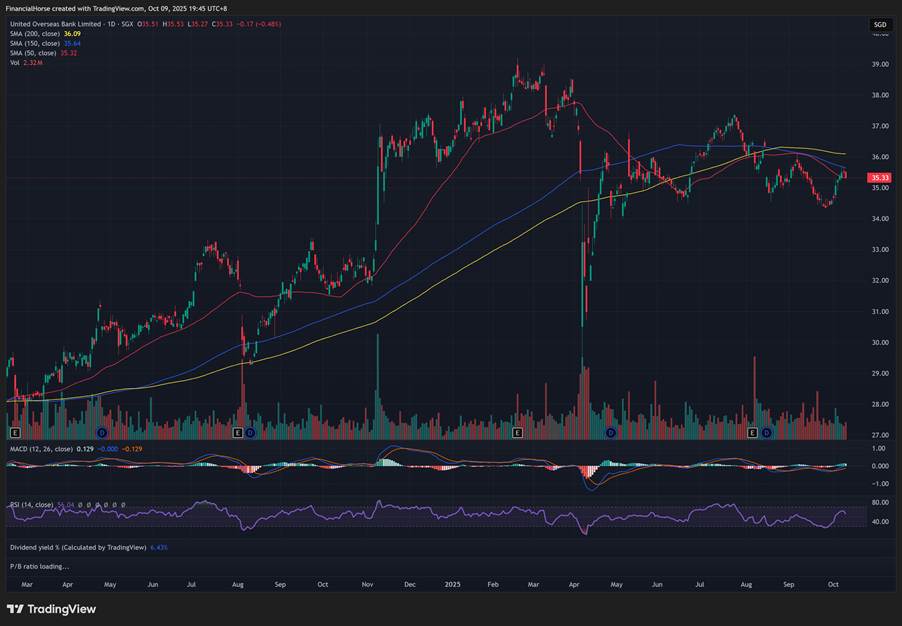Click the leftmost dividend D marker
This screenshot has height=626, width=902.
[x=102, y=433]
